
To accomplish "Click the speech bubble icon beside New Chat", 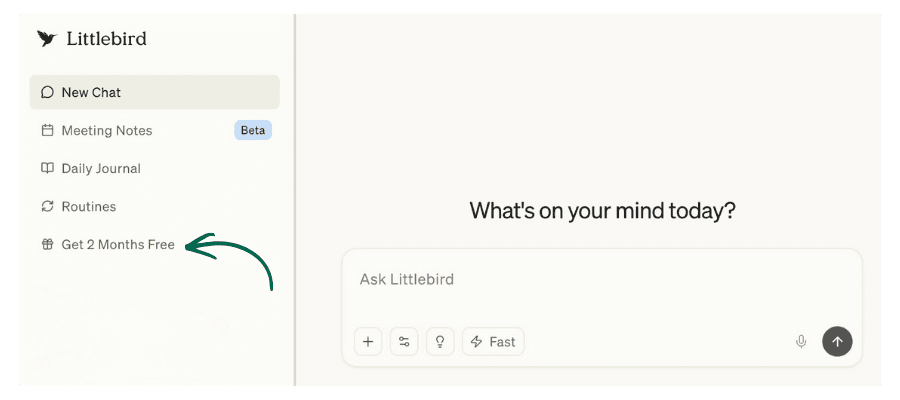I will [x=47, y=92].
